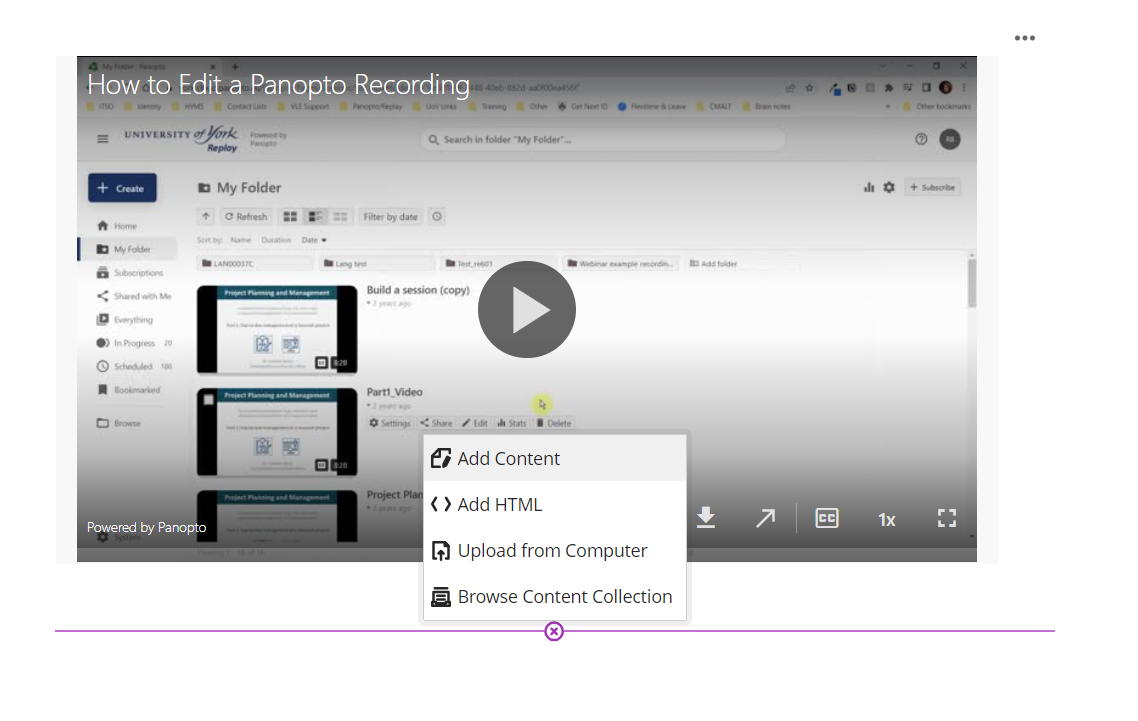This screenshot has height=721, width=1138.
Task: Click the help question mark icon
Action: [x=921, y=139]
